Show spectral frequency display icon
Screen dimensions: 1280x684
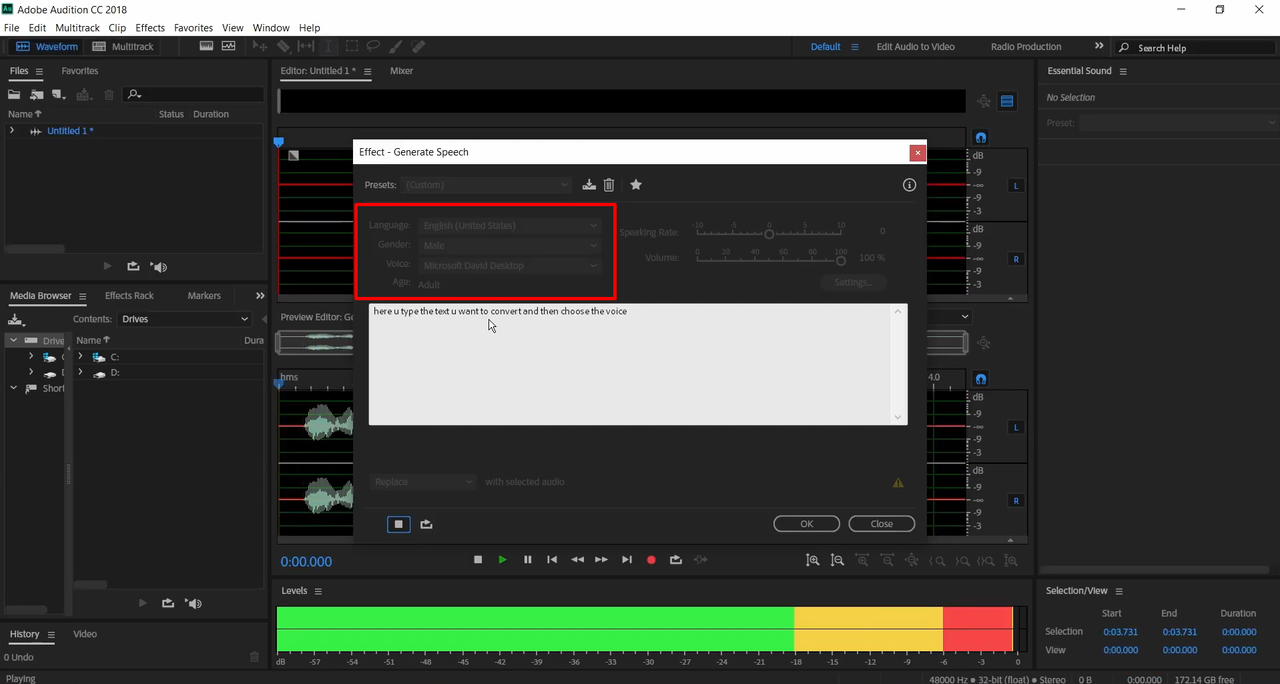click(207, 46)
